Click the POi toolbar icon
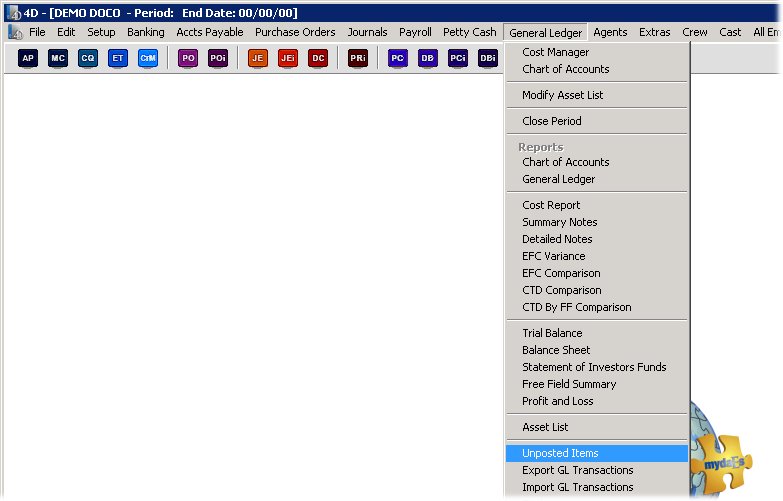The height and width of the screenshot is (501, 783). tap(218, 58)
